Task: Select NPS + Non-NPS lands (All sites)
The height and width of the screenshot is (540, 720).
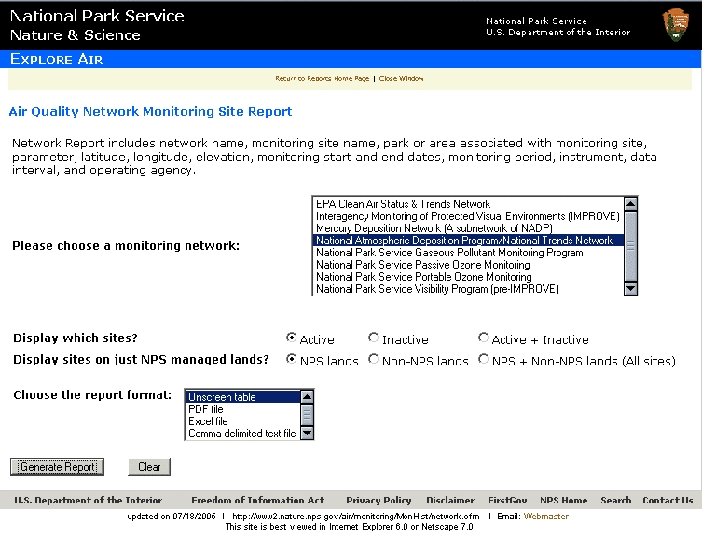Action: [483, 359]
